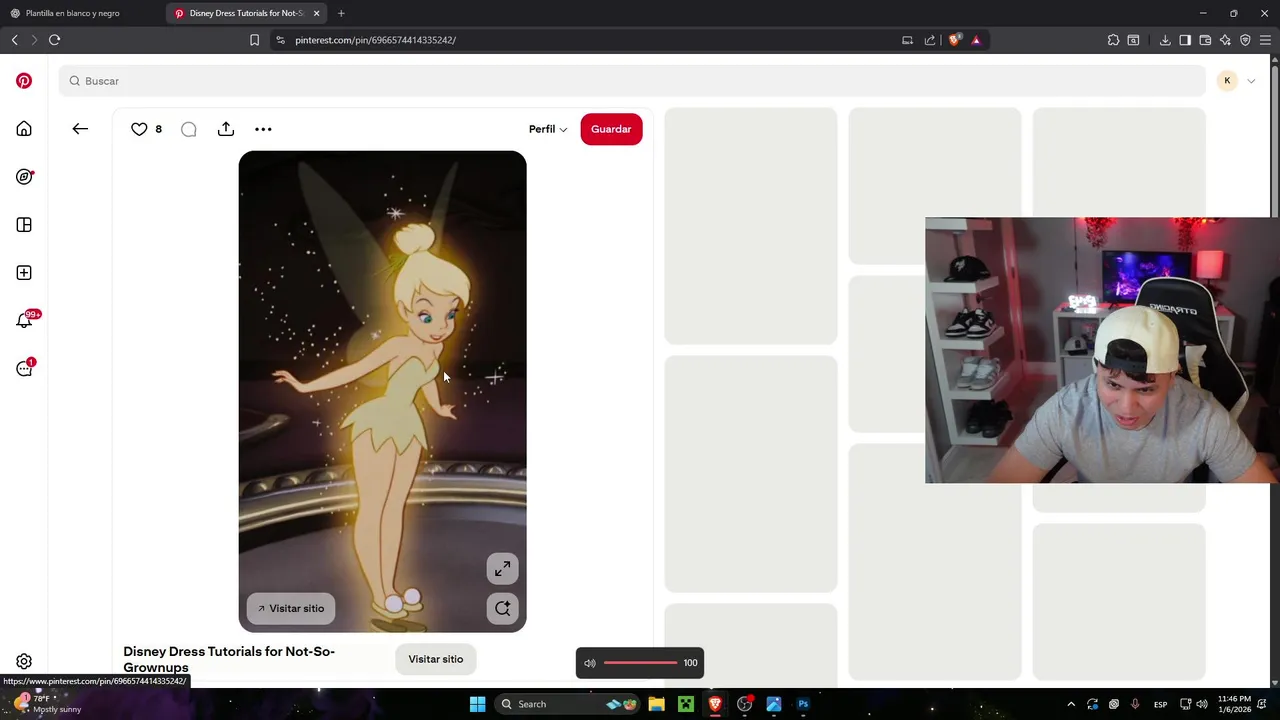1280x720 pixels.
Task: Save pin with Guardar button
Action: pos(611,129)
